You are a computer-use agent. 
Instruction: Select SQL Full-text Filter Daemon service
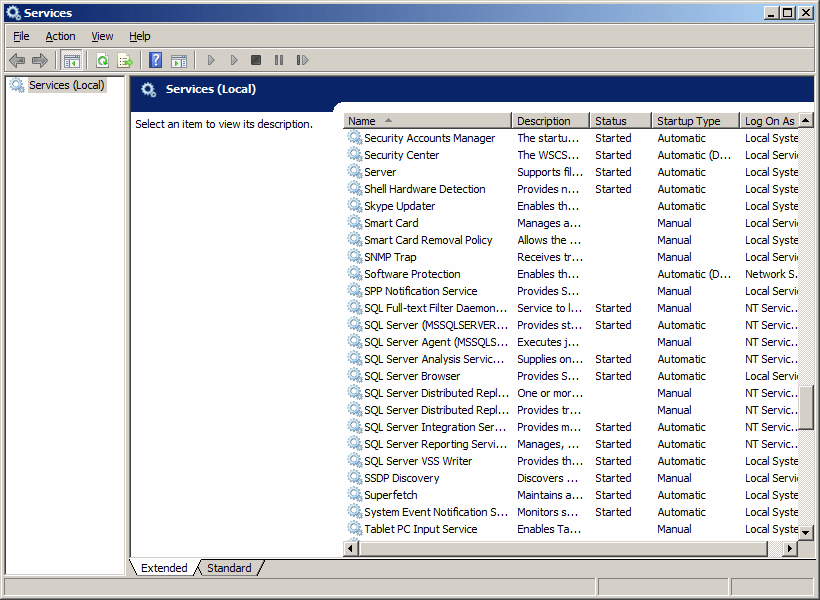pos(573,308)
